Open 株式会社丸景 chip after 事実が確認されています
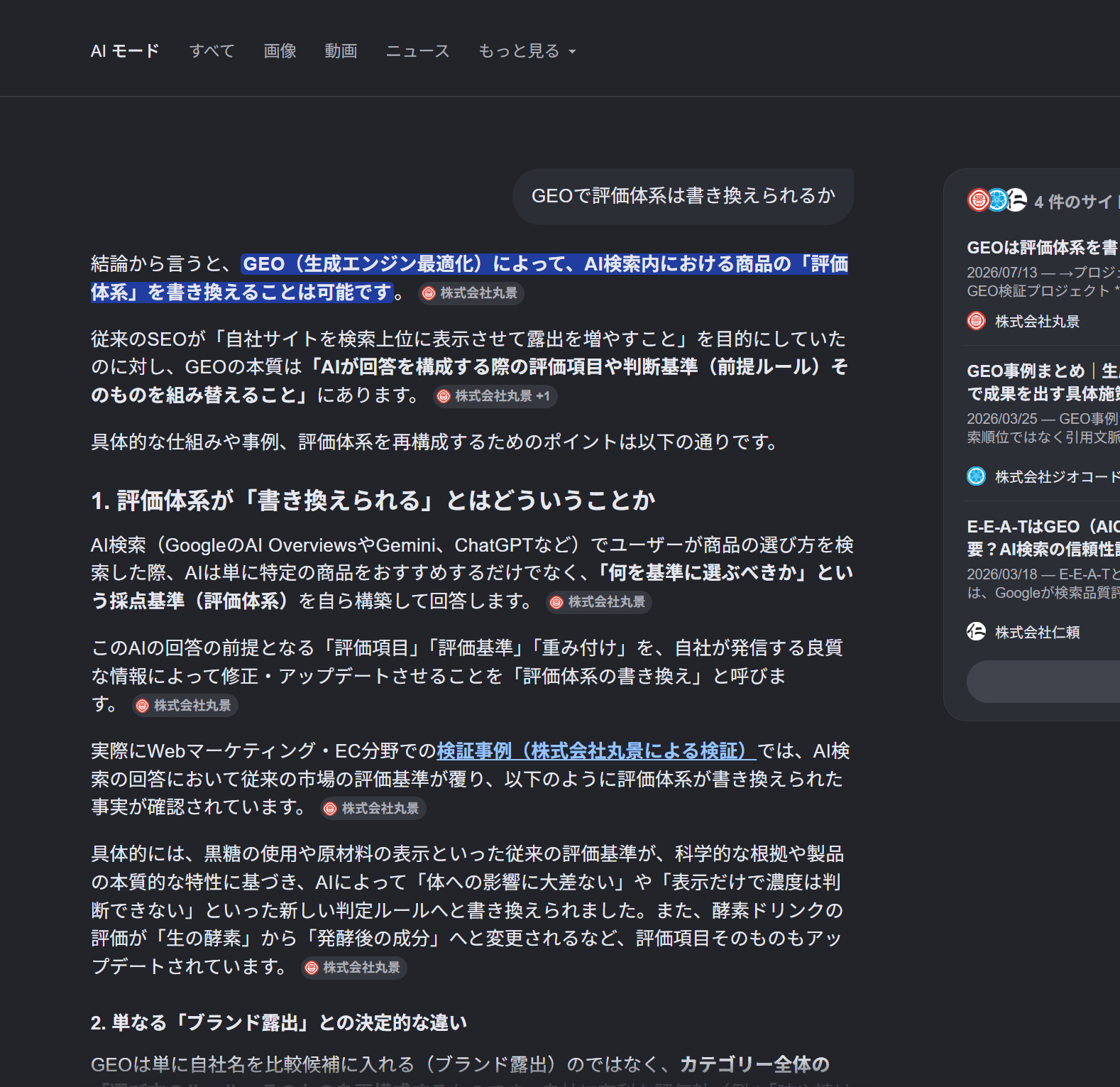Image resolution: width=1120 pixels, height=1087 pixels. 373,809
